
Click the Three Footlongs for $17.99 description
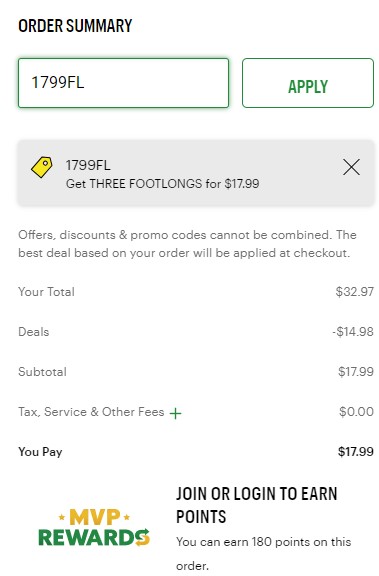coord(162,183)
